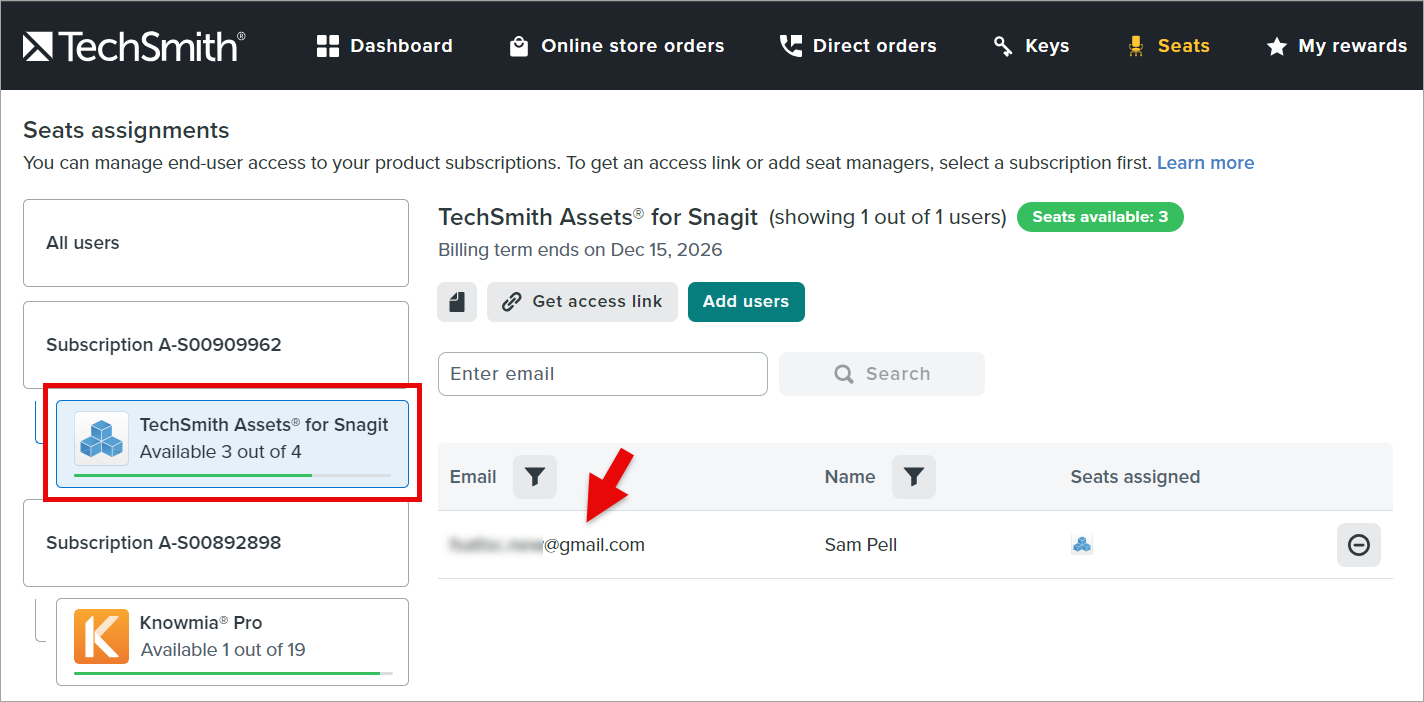
Task: Open the Email column filter
Action: (535, 477)
